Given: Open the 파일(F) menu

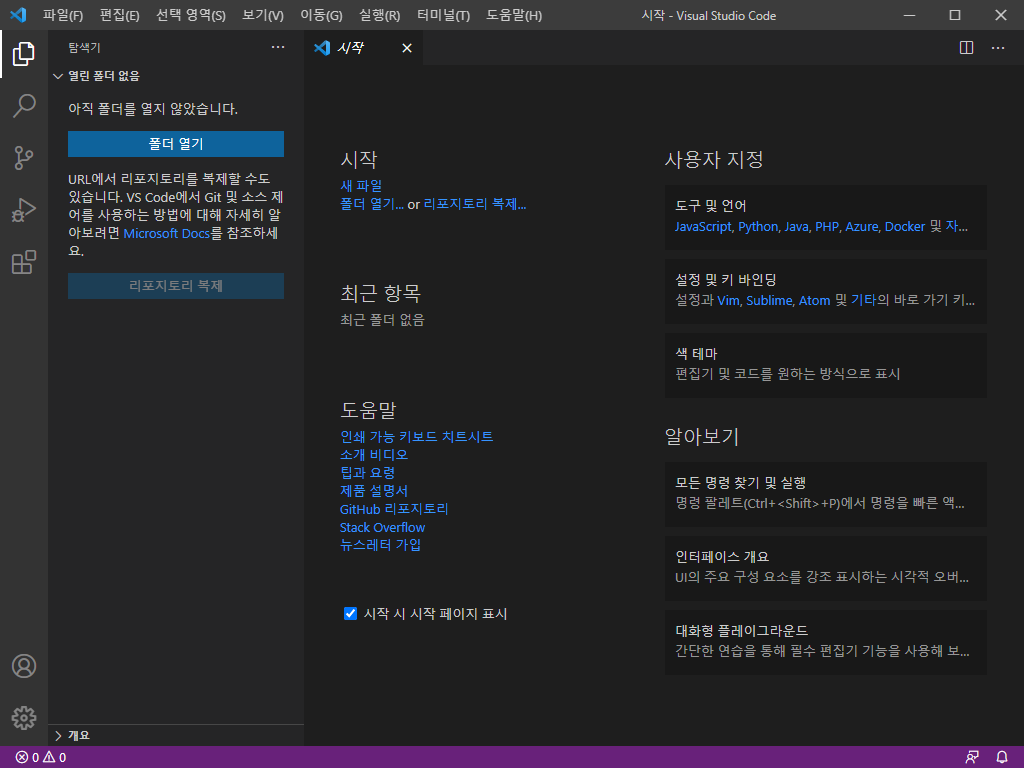Looking at the screenshot, I should [x=63, y=15].
